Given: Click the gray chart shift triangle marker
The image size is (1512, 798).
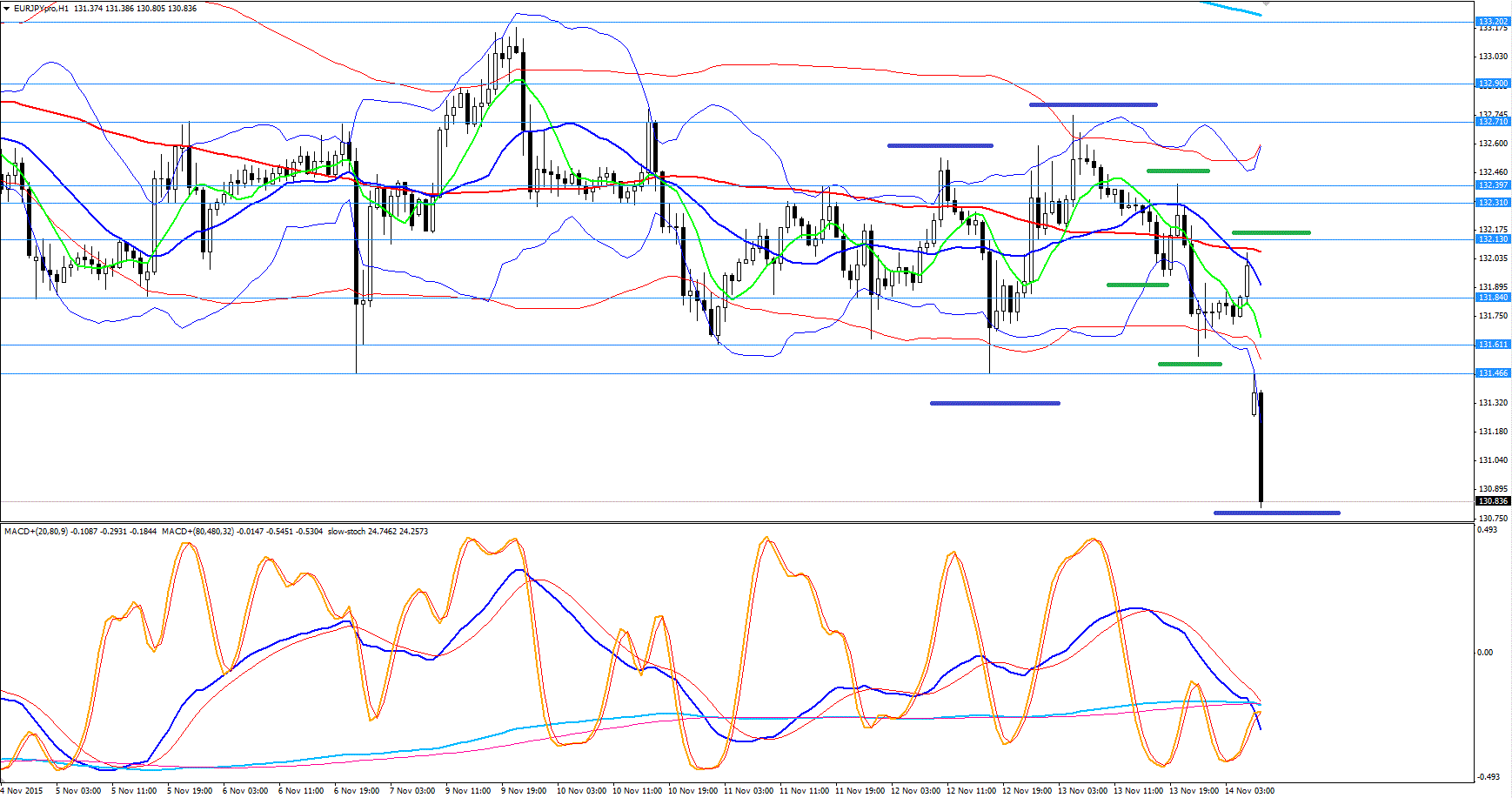Looking at the screenshot, I should (x=1266, y=3).
